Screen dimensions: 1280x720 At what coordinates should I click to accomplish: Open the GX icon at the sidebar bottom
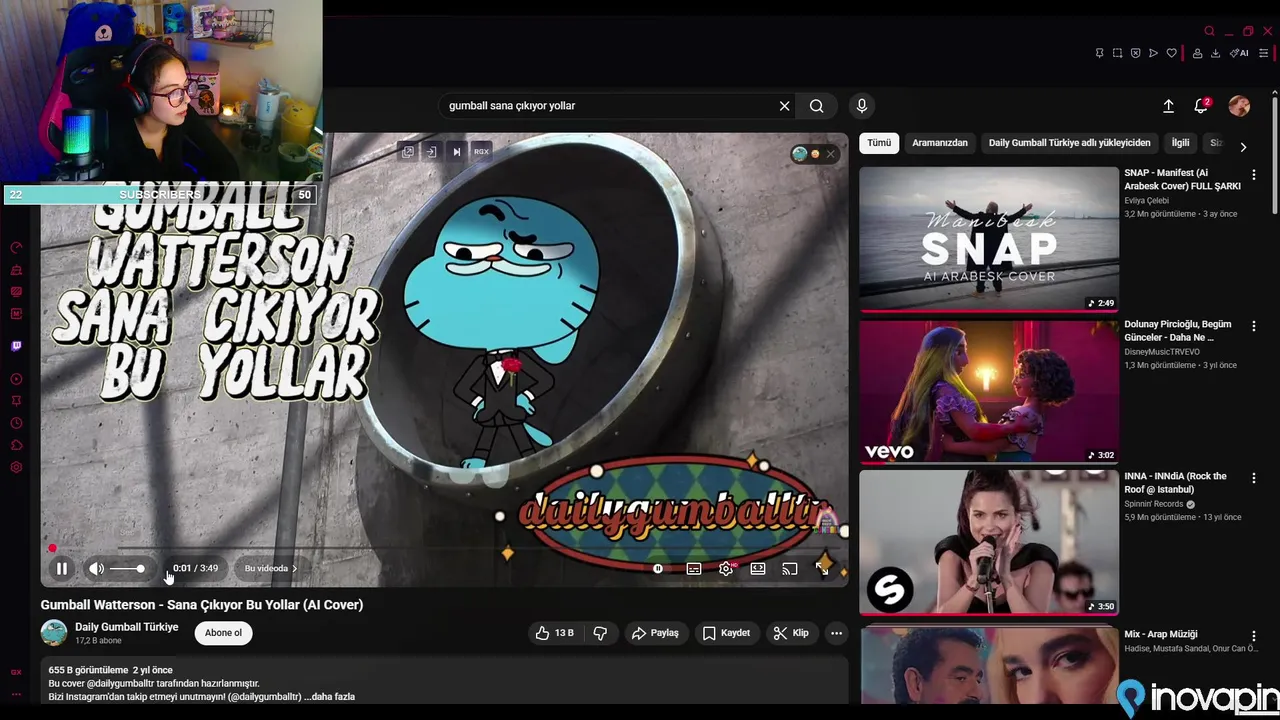coord(16,672)
